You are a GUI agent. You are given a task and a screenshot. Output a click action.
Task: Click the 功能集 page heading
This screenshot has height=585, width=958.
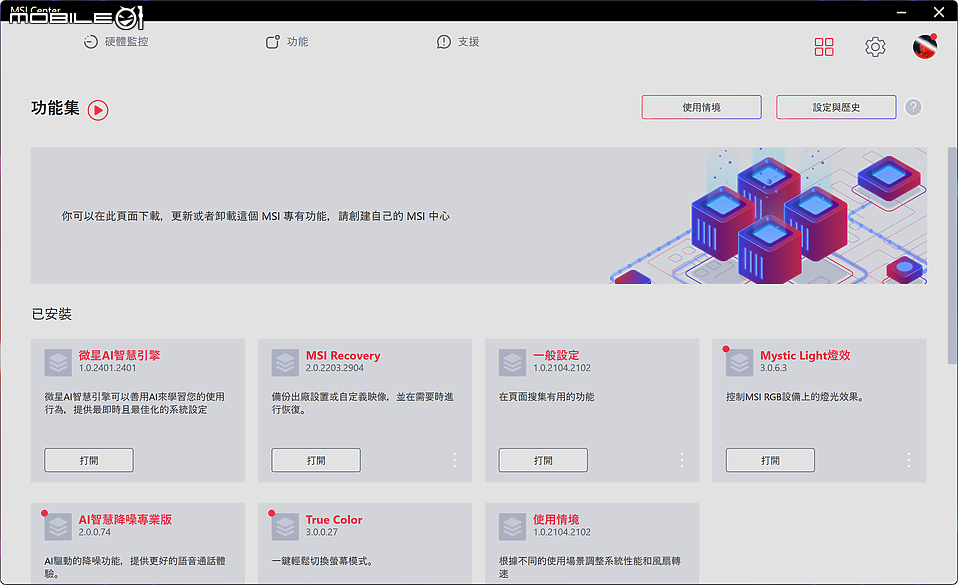pos(56,108)
